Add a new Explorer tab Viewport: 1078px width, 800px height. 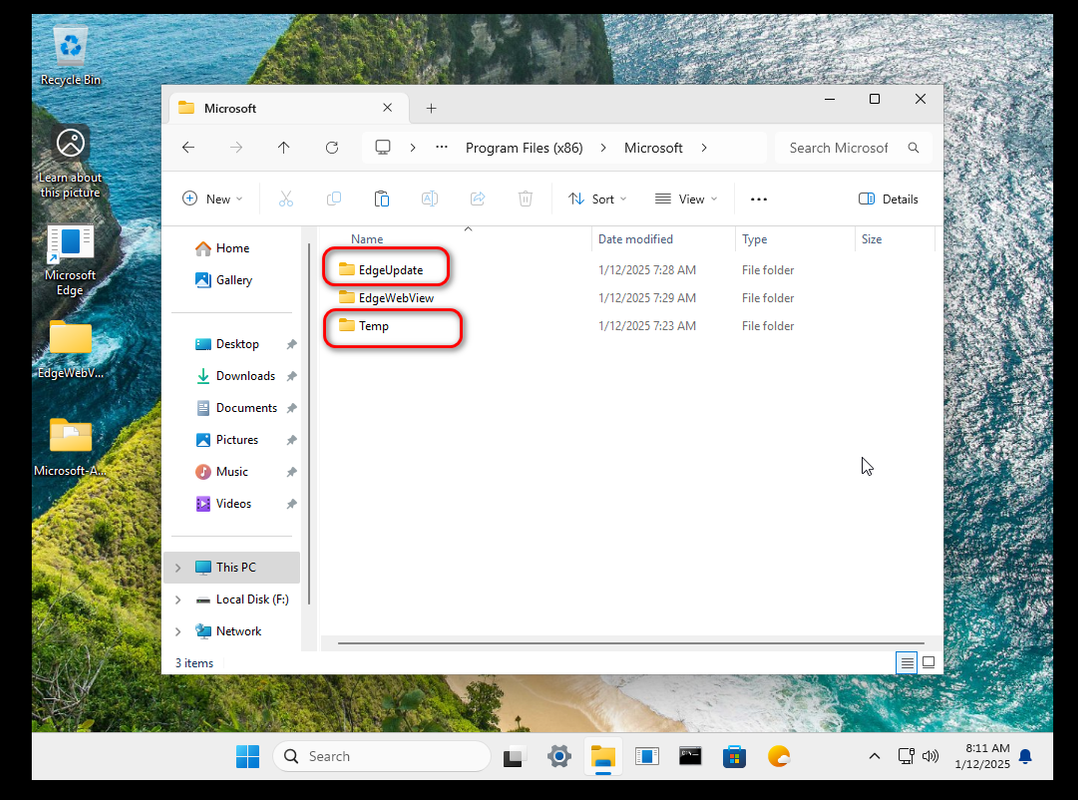pos(431,109)
